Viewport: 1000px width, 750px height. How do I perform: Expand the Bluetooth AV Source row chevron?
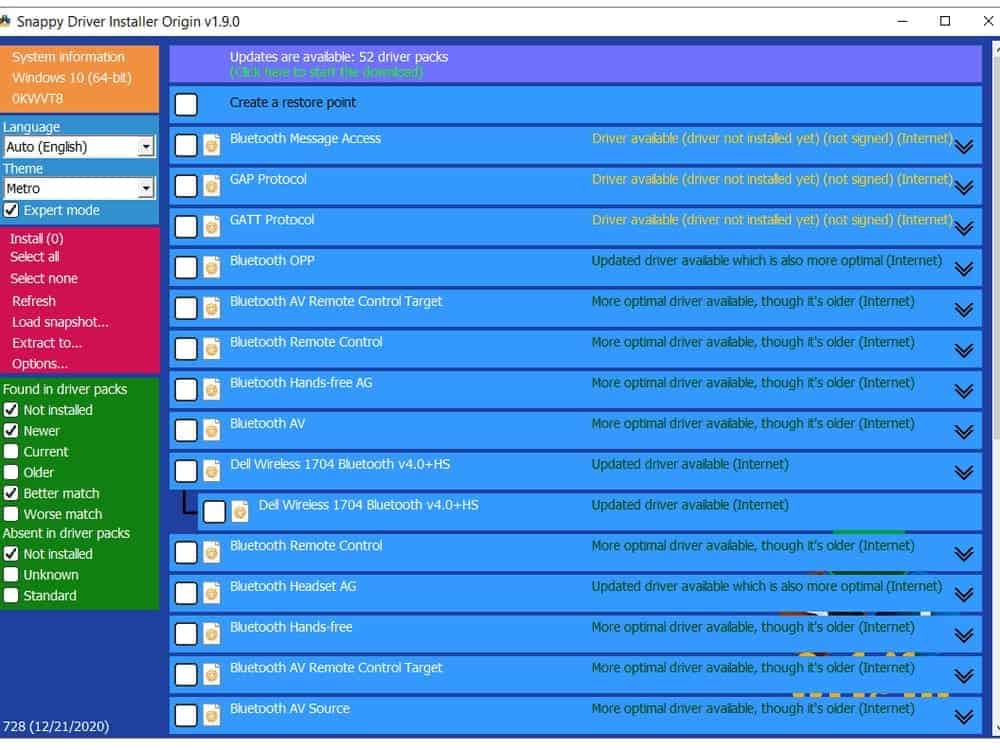point(964,717)
